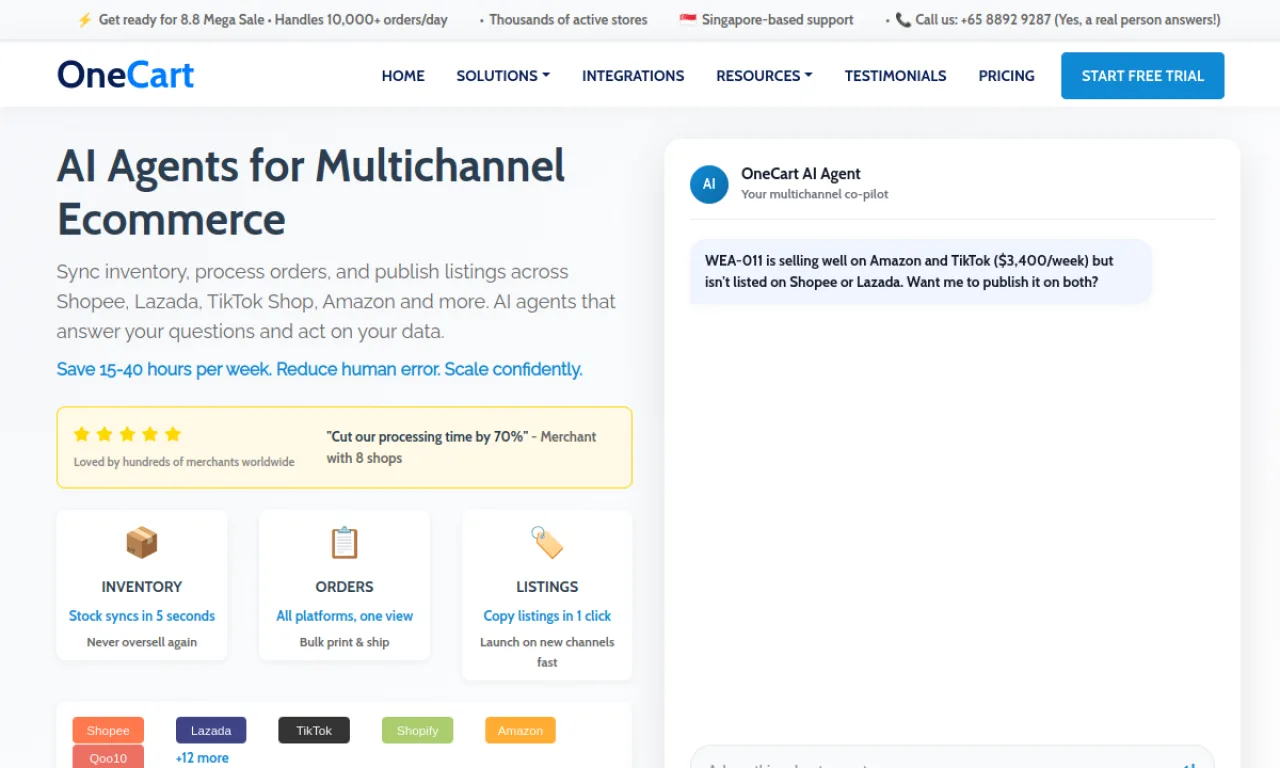Image resolution: width=1280 pixels, height=768 pixels.
Task: Click the START FREE TRIAL button
Action: pos(1142,76)
